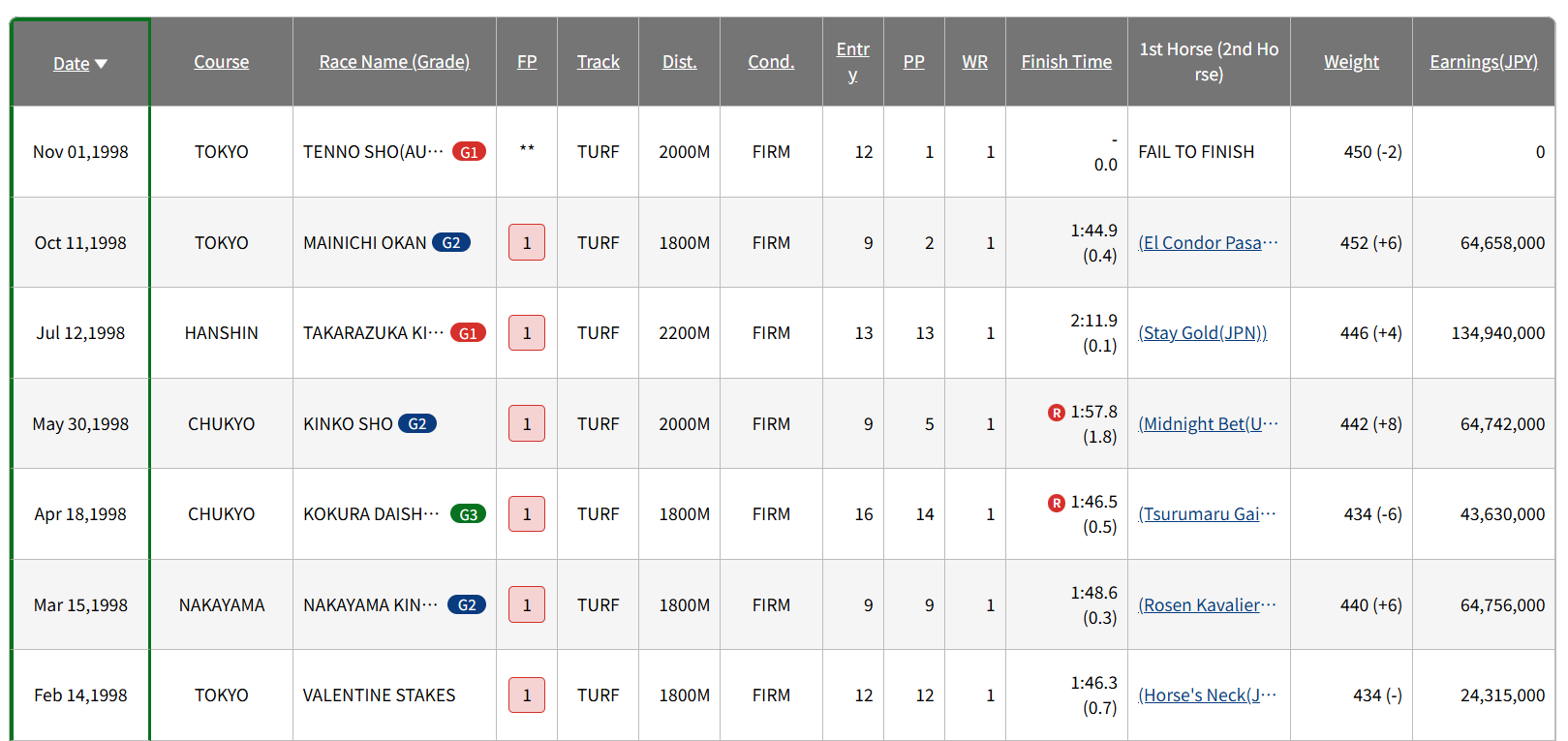Select the NAKAYAMA KIN… race name
Screen dimensions: 1568x741
coord(370,605)
